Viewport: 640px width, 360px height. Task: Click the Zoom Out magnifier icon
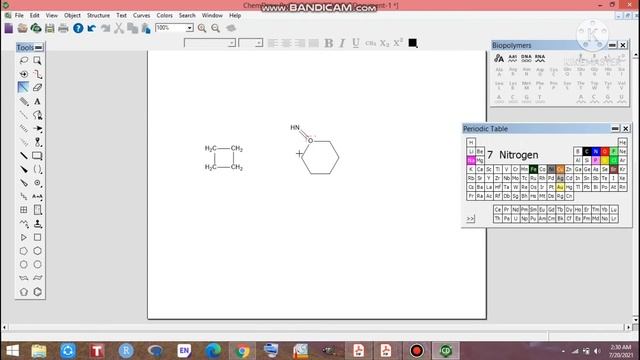[216, 28]
